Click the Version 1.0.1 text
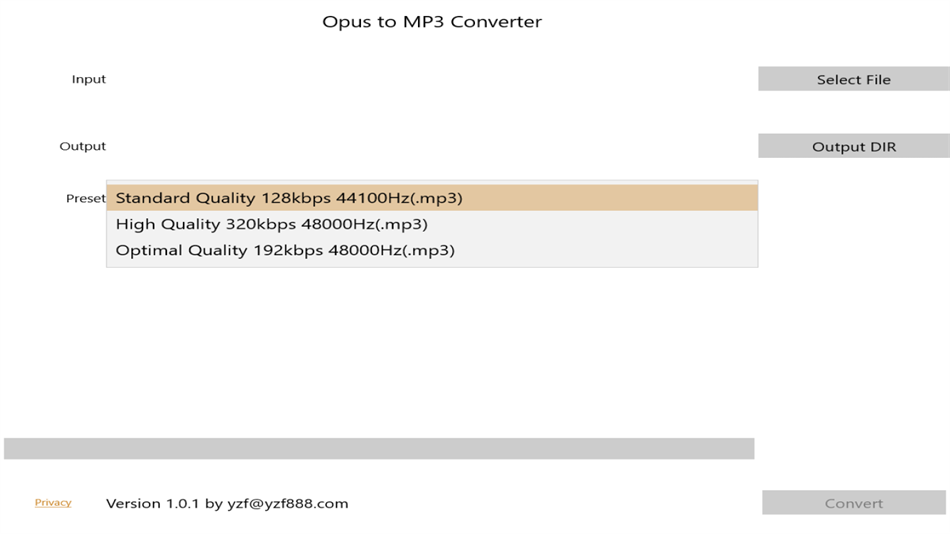This screenshot has width=950, height=534. (153, 503)
